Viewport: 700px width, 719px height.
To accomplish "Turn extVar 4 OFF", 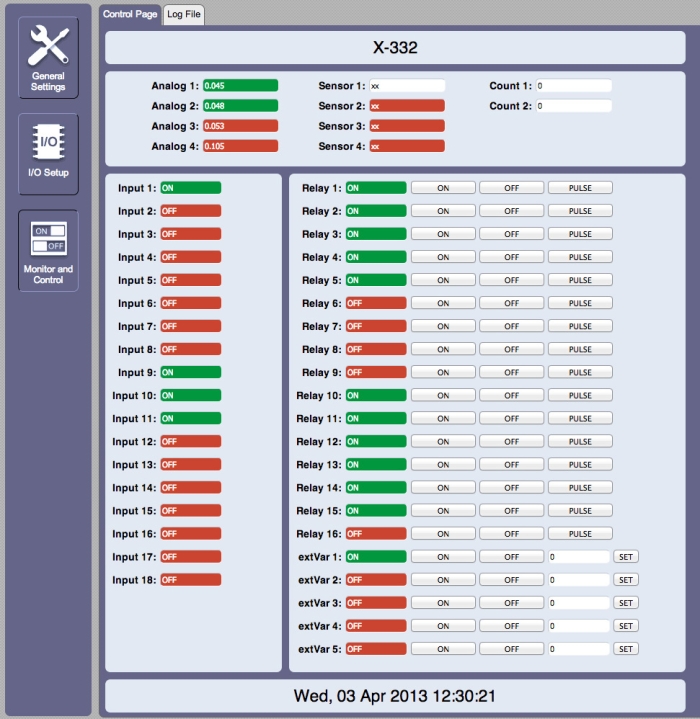I will [x=512, y=626].
